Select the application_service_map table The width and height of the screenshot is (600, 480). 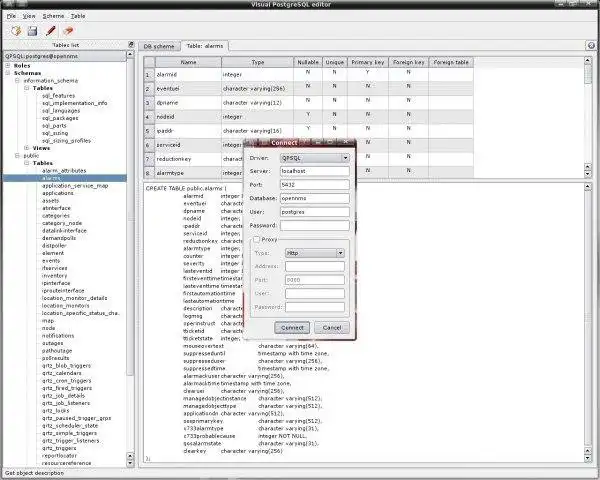tap(75, 186)
